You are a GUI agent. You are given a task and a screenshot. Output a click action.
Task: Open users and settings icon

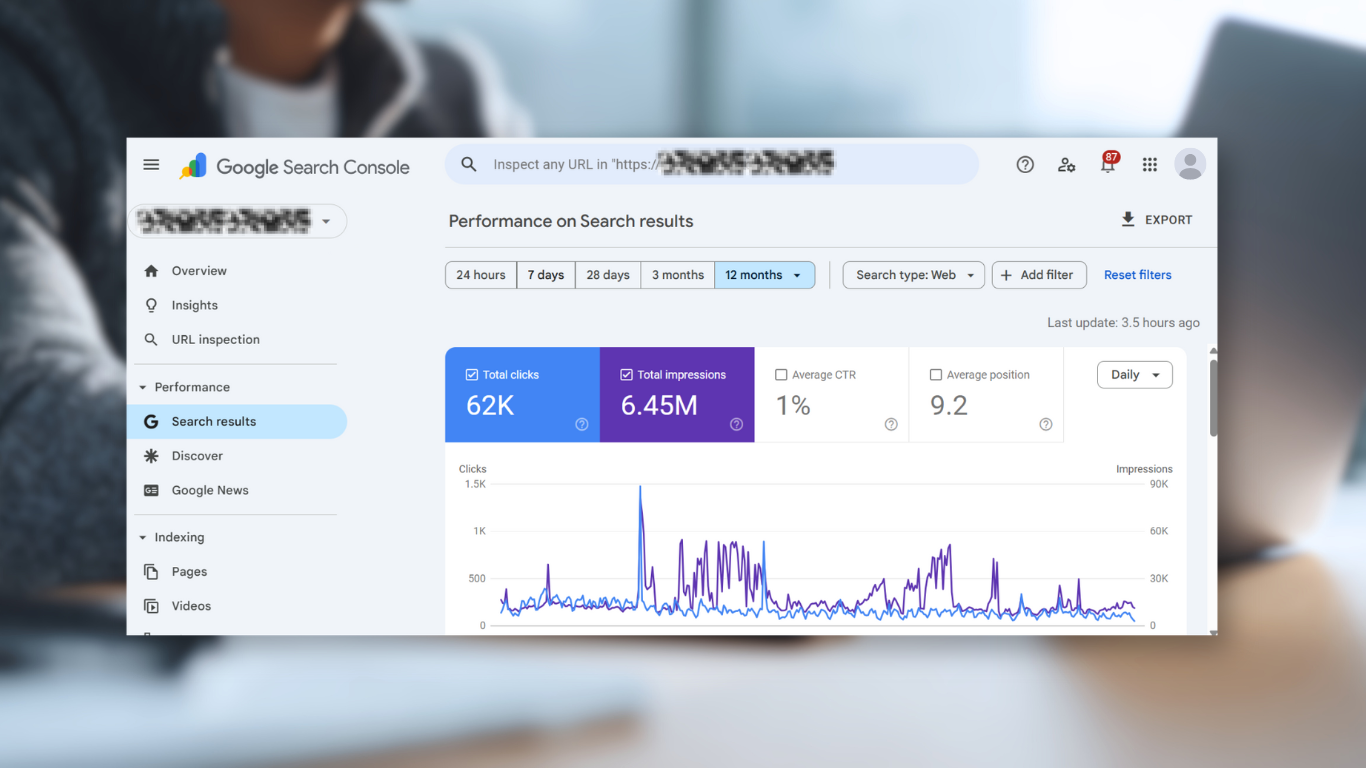click(1067, 165)
